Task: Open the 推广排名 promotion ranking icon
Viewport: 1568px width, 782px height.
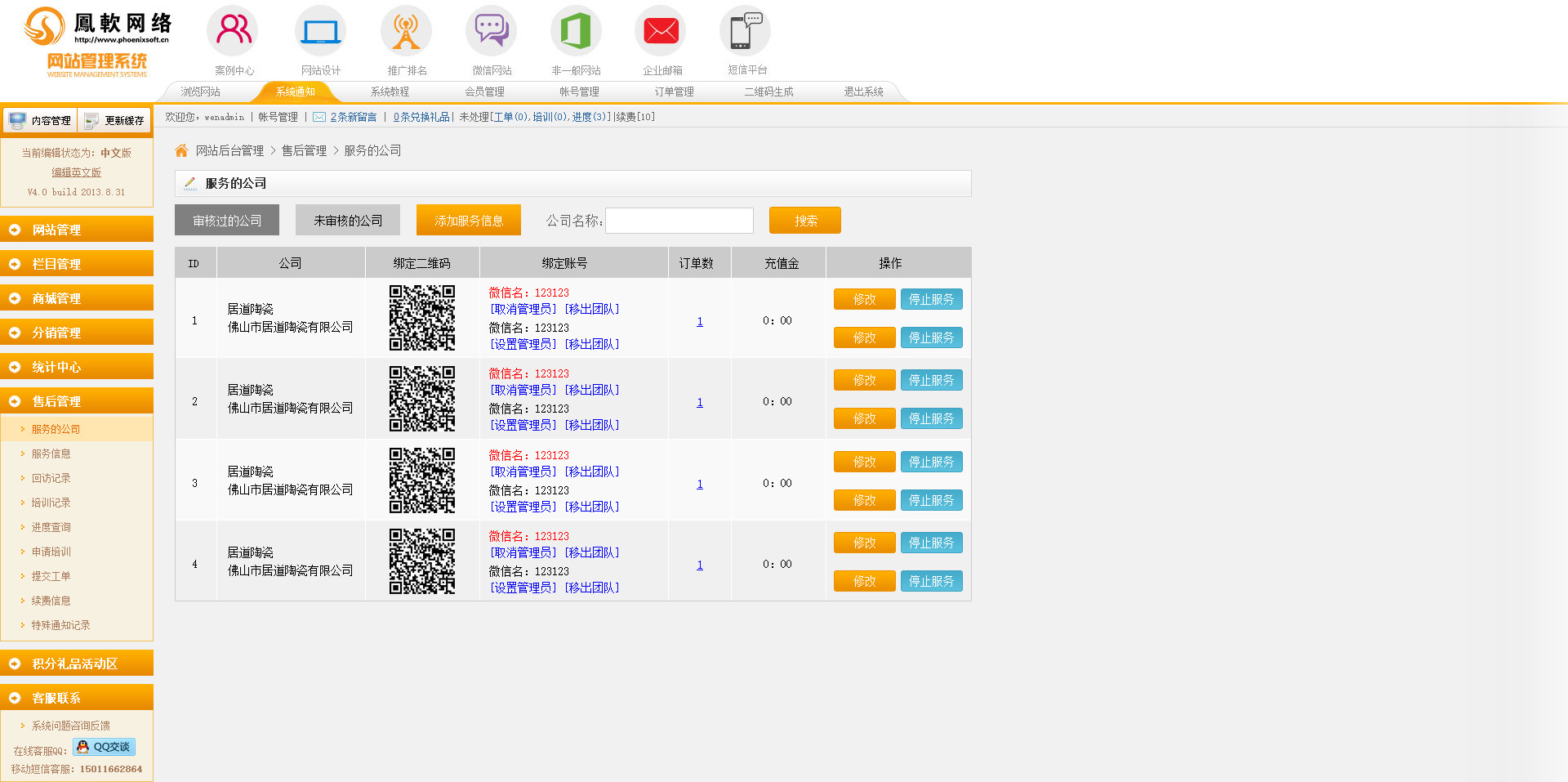Action: coord(406,31)
